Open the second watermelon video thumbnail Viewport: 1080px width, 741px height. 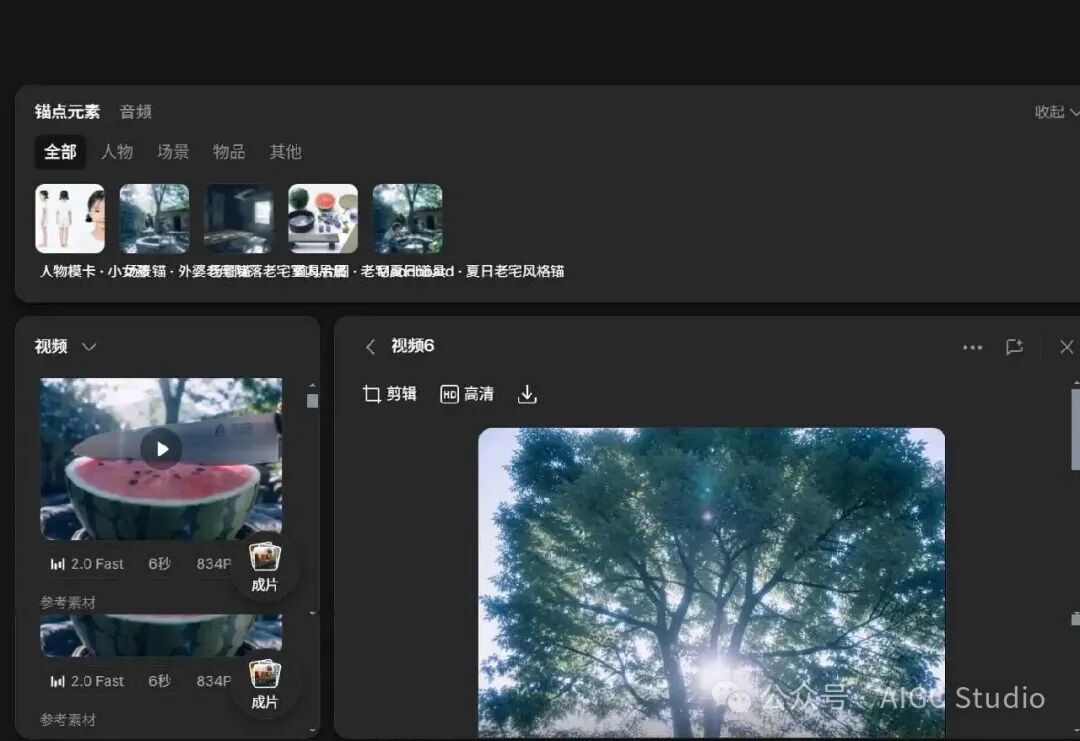[x=160, y=636]
